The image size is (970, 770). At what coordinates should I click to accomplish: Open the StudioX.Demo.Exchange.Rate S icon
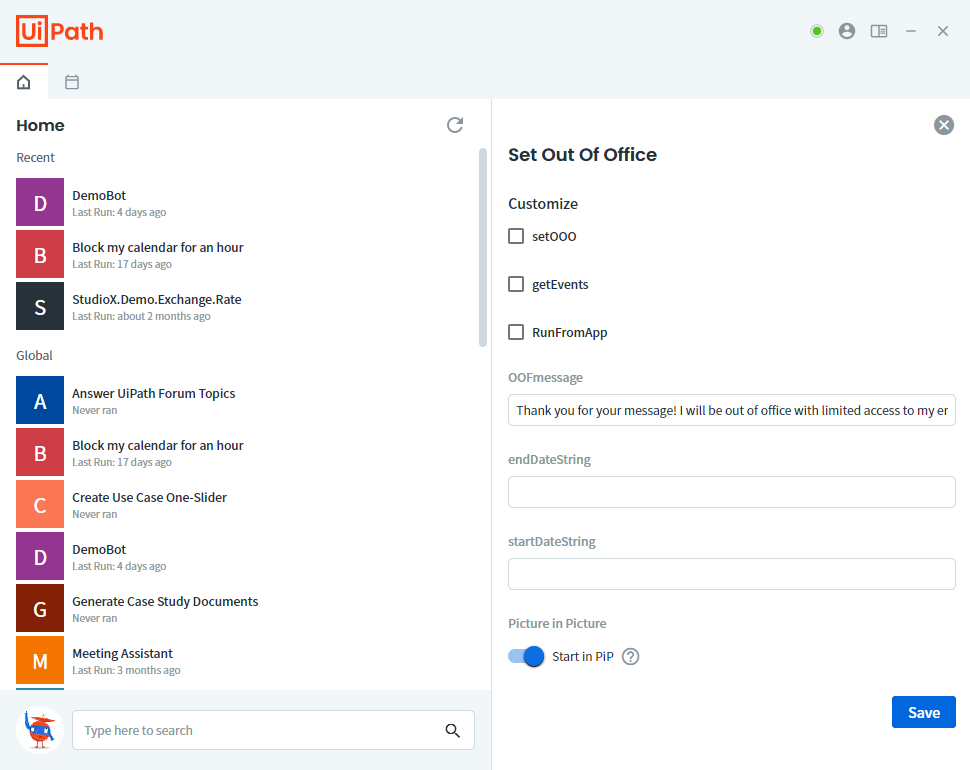tap(40, 306)
